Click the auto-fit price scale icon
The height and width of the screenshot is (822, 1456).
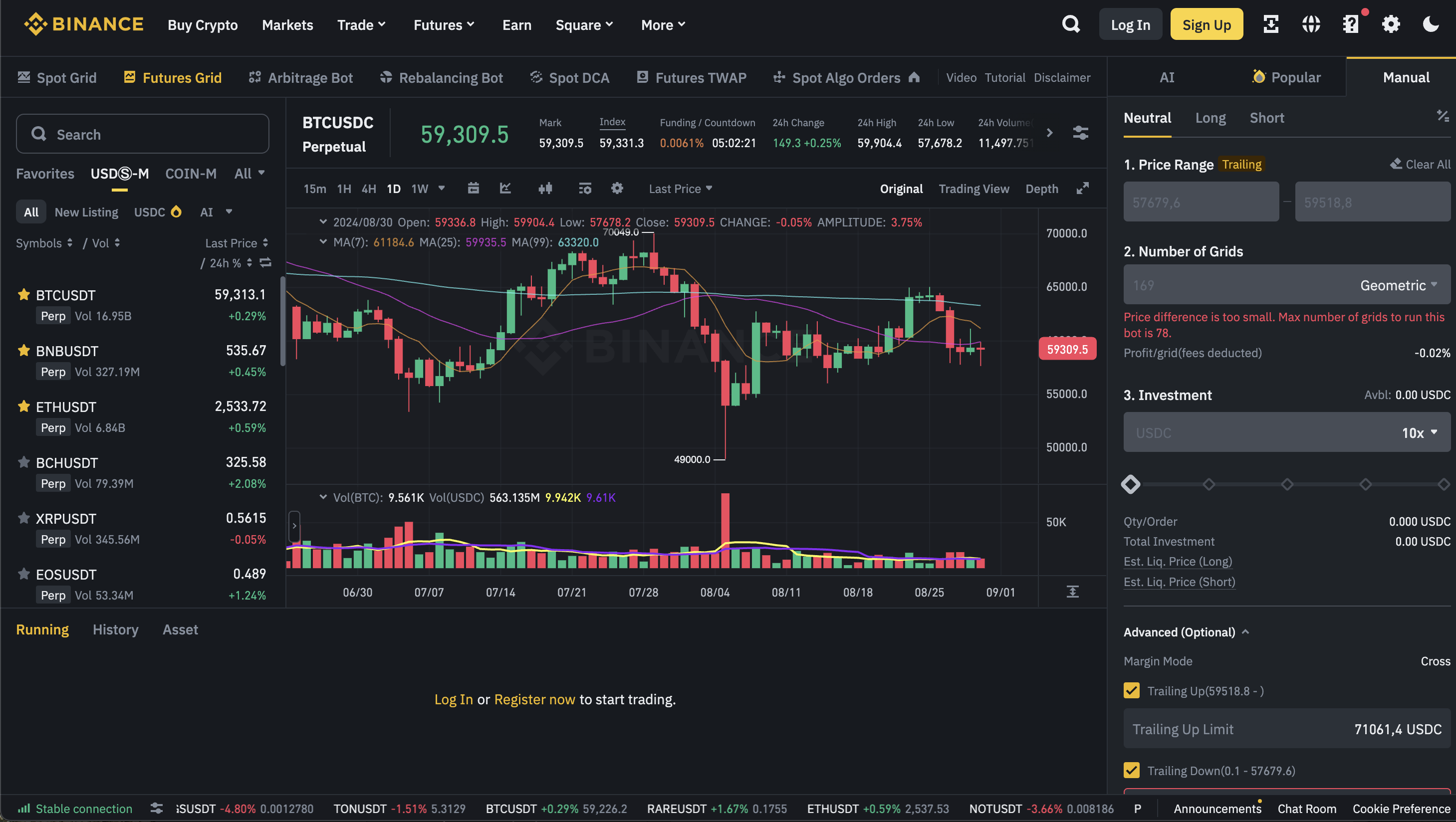[1072, 592]
